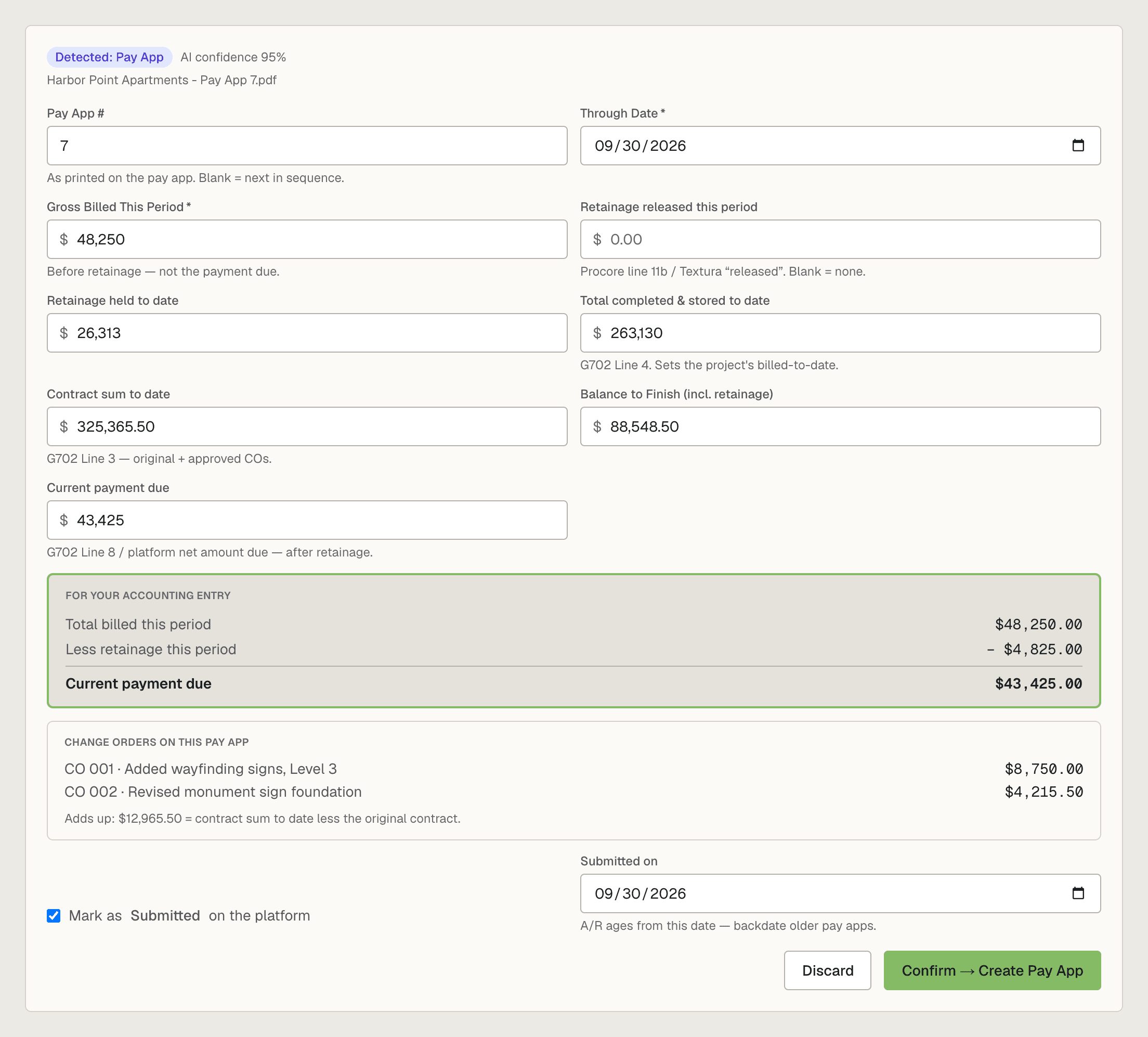This screenshot has height=1037, width=1148.
Task: Edit the Gross Billed This Period field
Action: pos(307,239)
